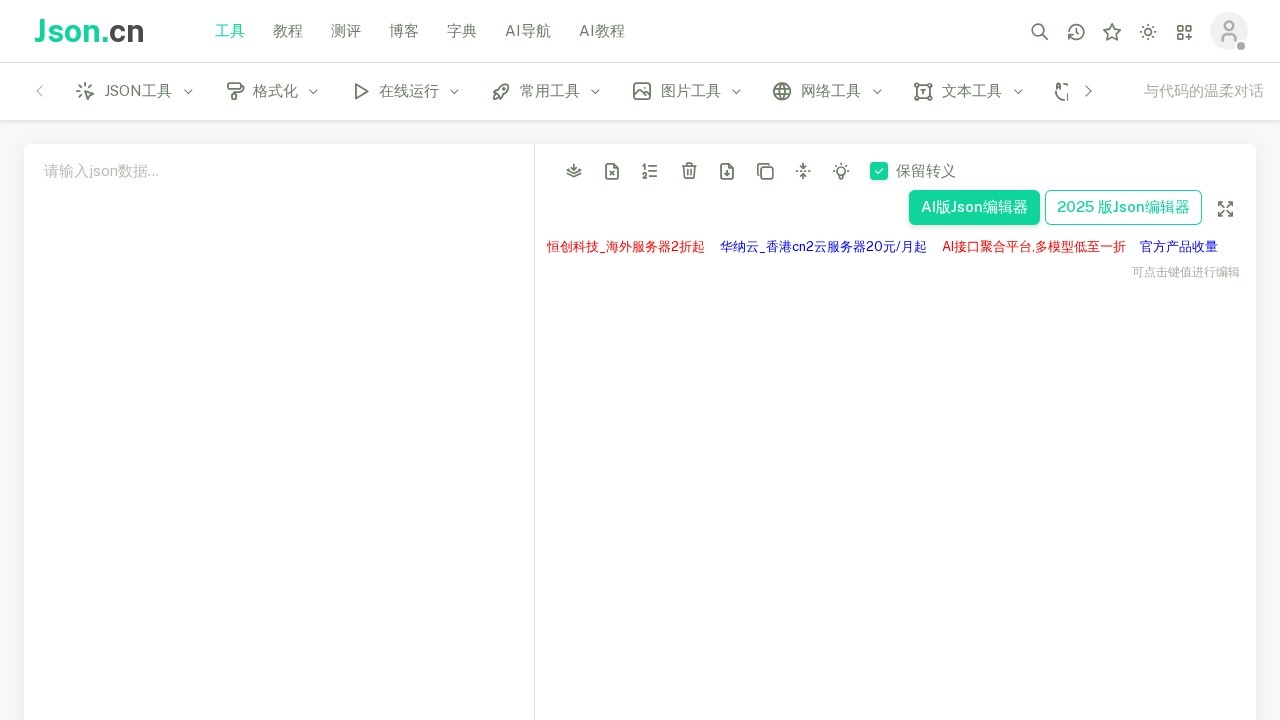
Task: Expand the output panel to fullscreen
Action: pos(1225,209)
